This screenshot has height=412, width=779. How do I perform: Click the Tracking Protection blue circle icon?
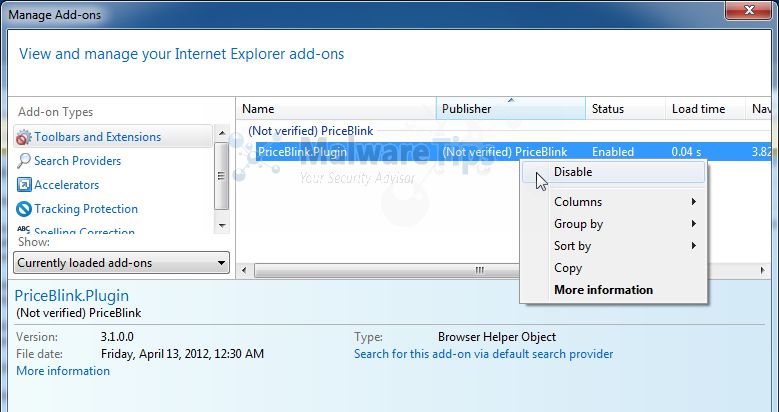point(23,209)
